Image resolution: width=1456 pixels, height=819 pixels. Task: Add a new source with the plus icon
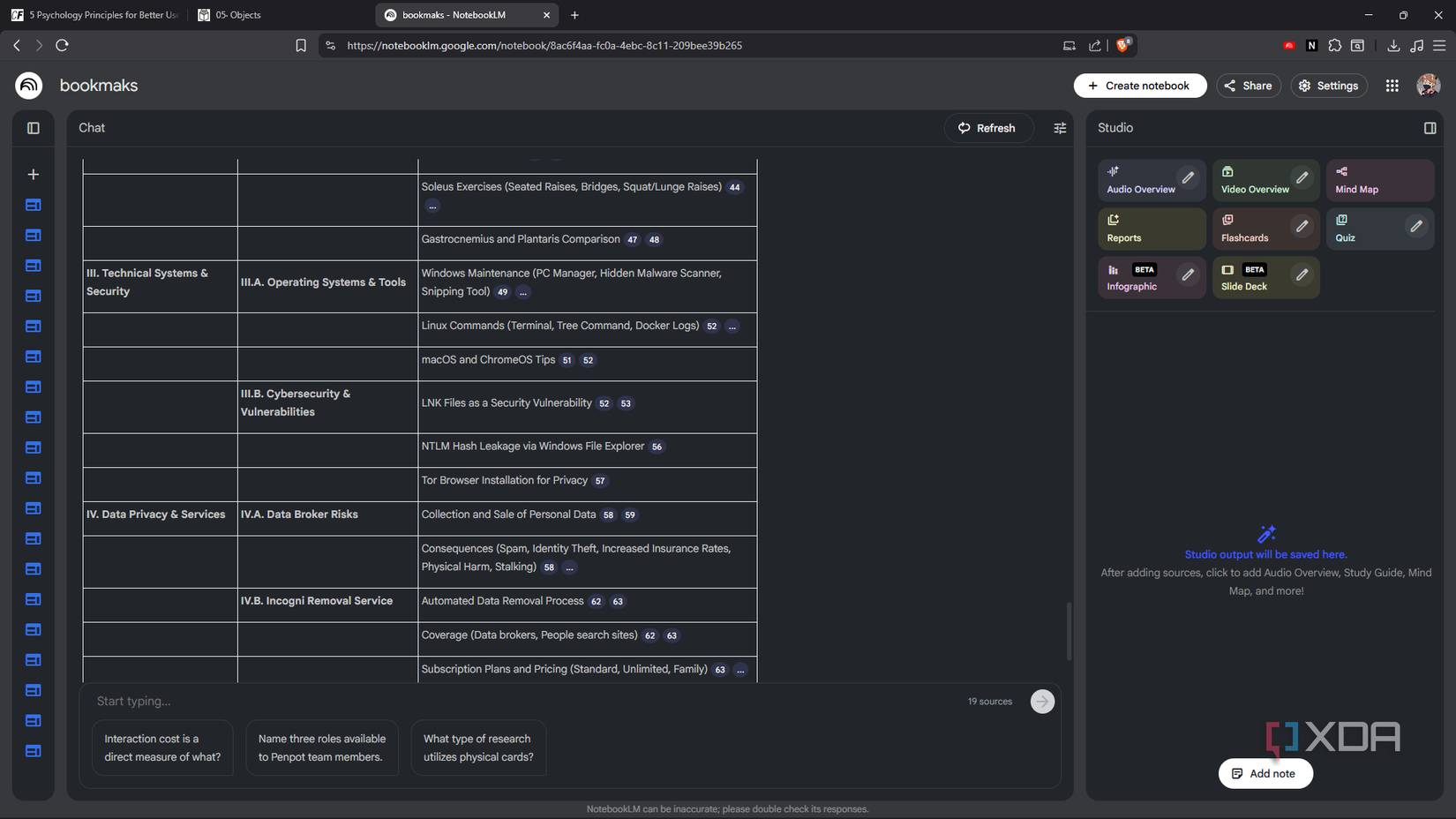[33, 174]
